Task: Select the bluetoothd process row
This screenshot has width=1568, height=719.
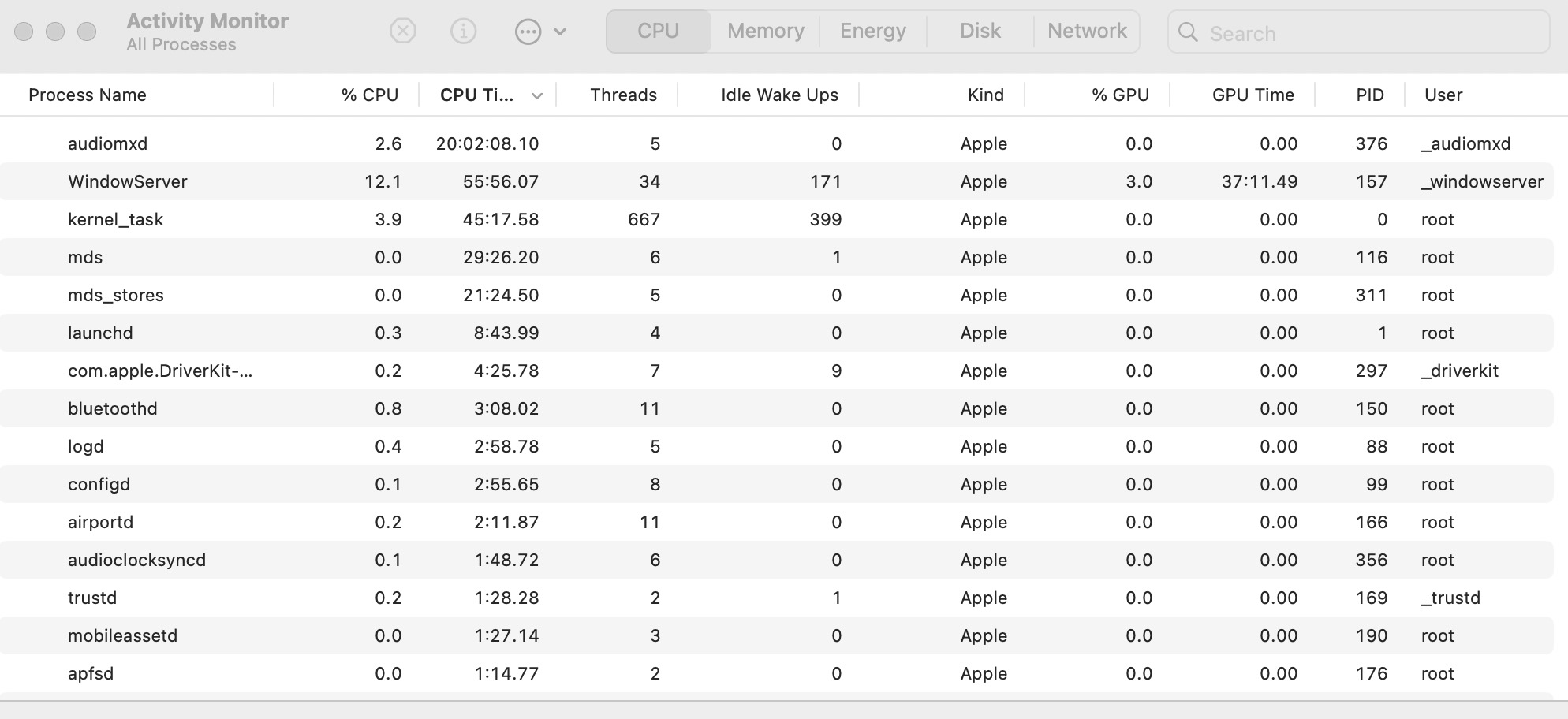Action: point(777,408)
